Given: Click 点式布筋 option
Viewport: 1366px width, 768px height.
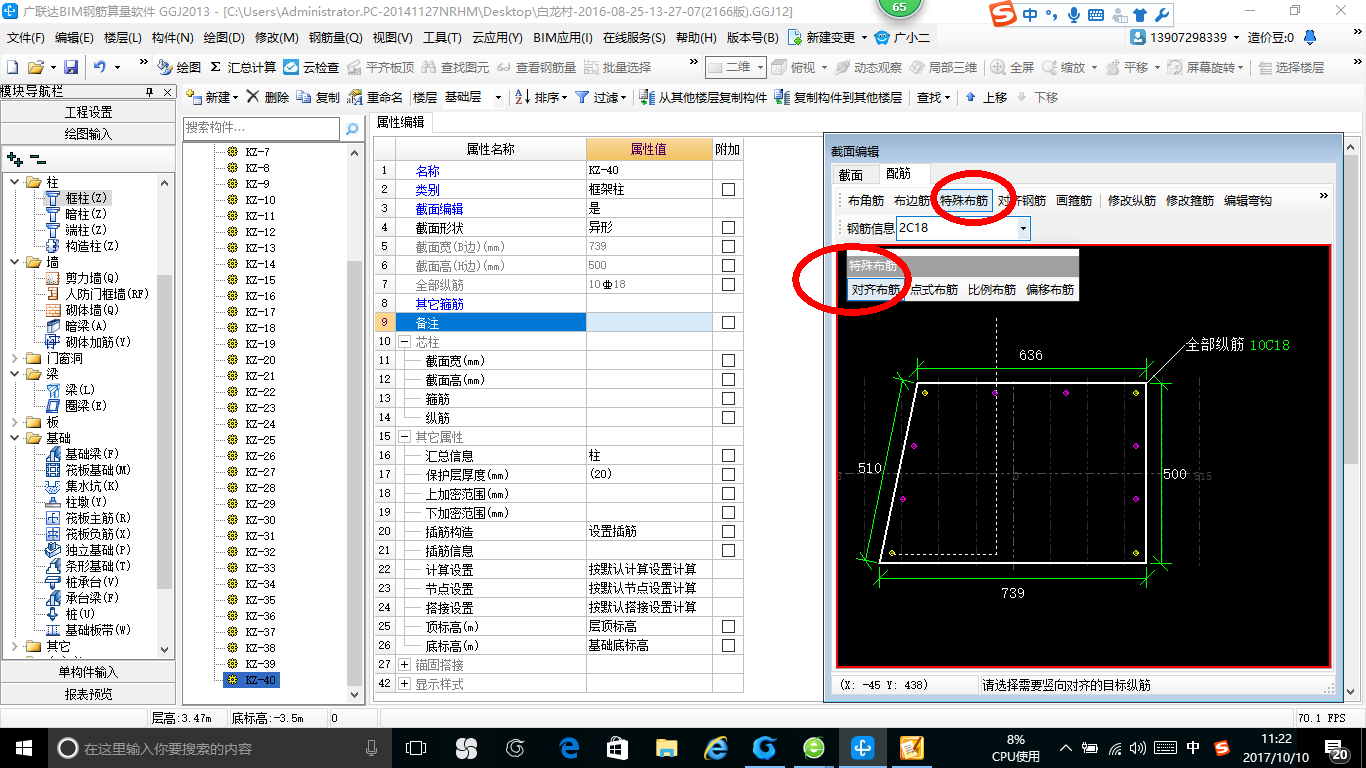Looking at the screenshot, I should [934, 290].
